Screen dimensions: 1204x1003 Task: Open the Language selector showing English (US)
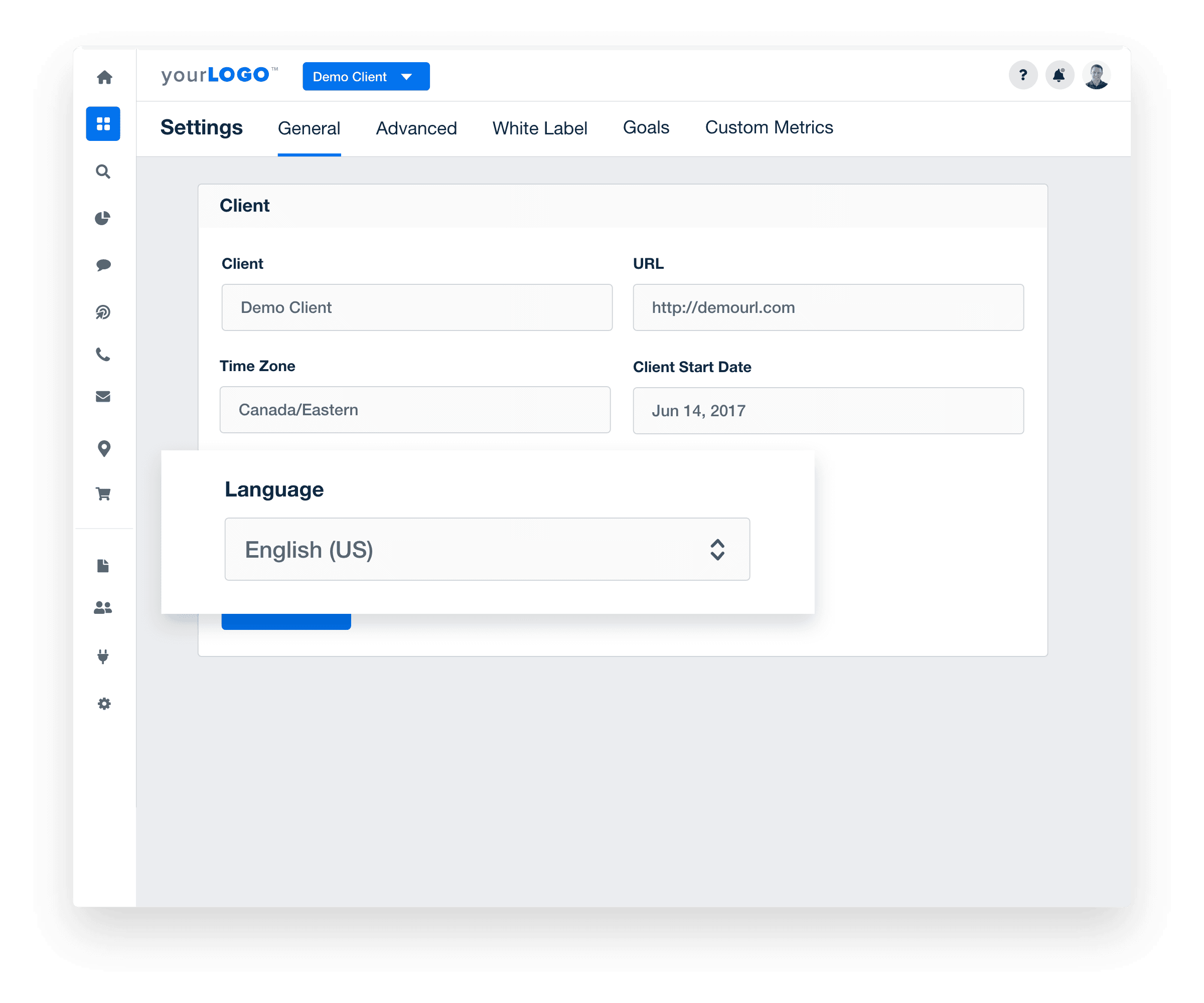pos(487,549)
